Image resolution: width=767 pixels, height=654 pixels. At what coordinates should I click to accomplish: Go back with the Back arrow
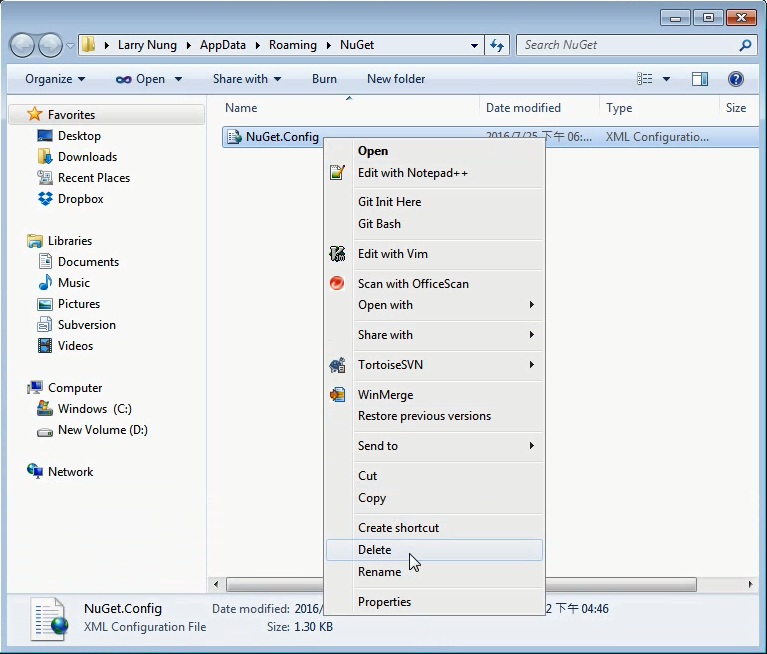point(22,45)
